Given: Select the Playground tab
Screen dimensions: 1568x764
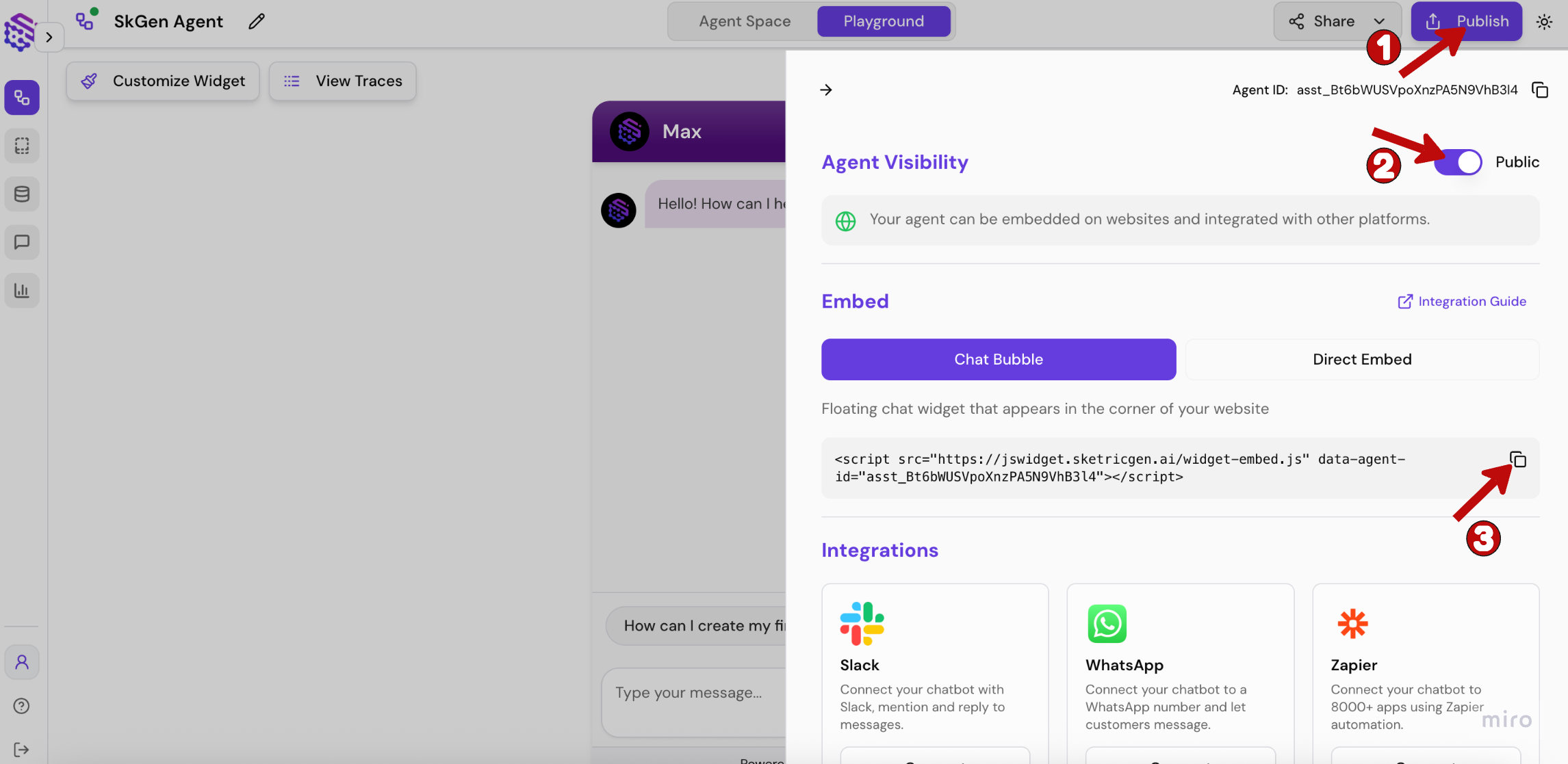Looking at the screenshot, I should click(x=884, y=21).
